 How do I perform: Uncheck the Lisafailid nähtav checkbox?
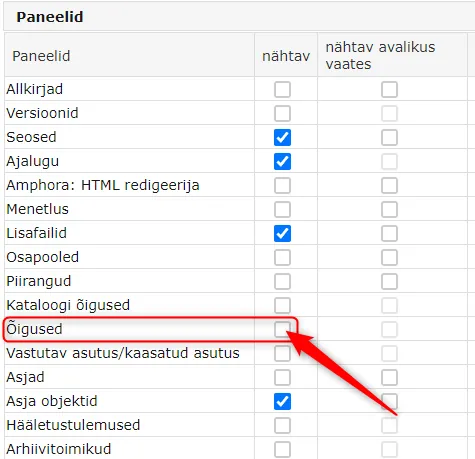click(282, 233)
